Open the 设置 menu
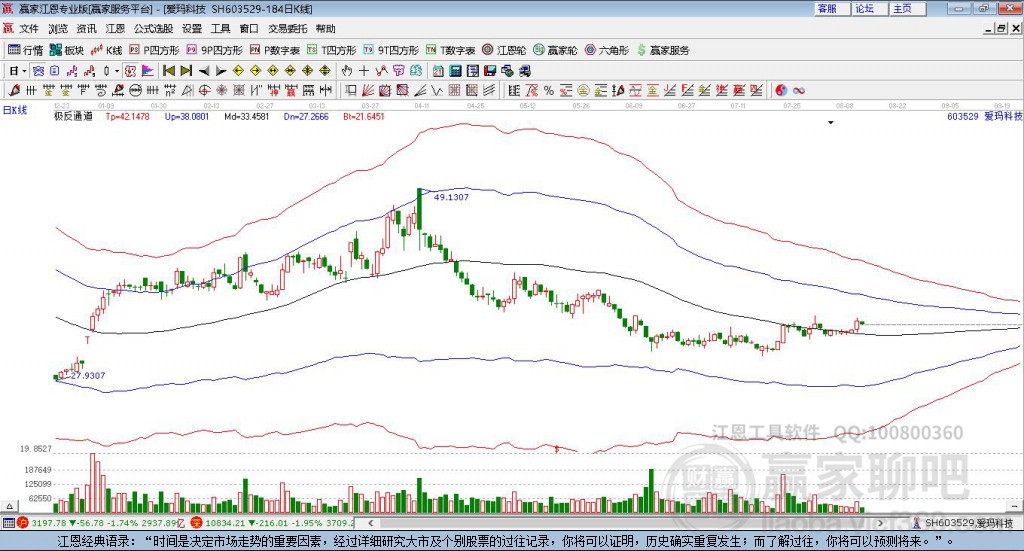The width and height of the screenshot is (1024, 551). [192, 29]
